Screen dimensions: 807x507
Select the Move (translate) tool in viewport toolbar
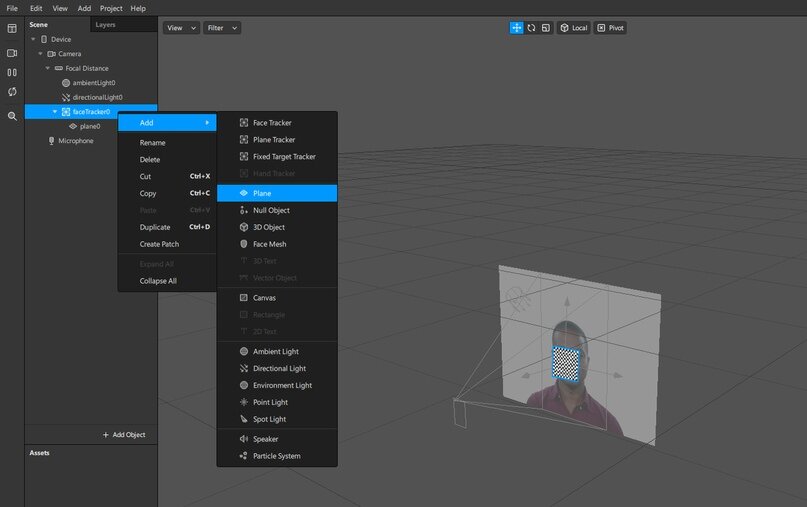(517, 28)
